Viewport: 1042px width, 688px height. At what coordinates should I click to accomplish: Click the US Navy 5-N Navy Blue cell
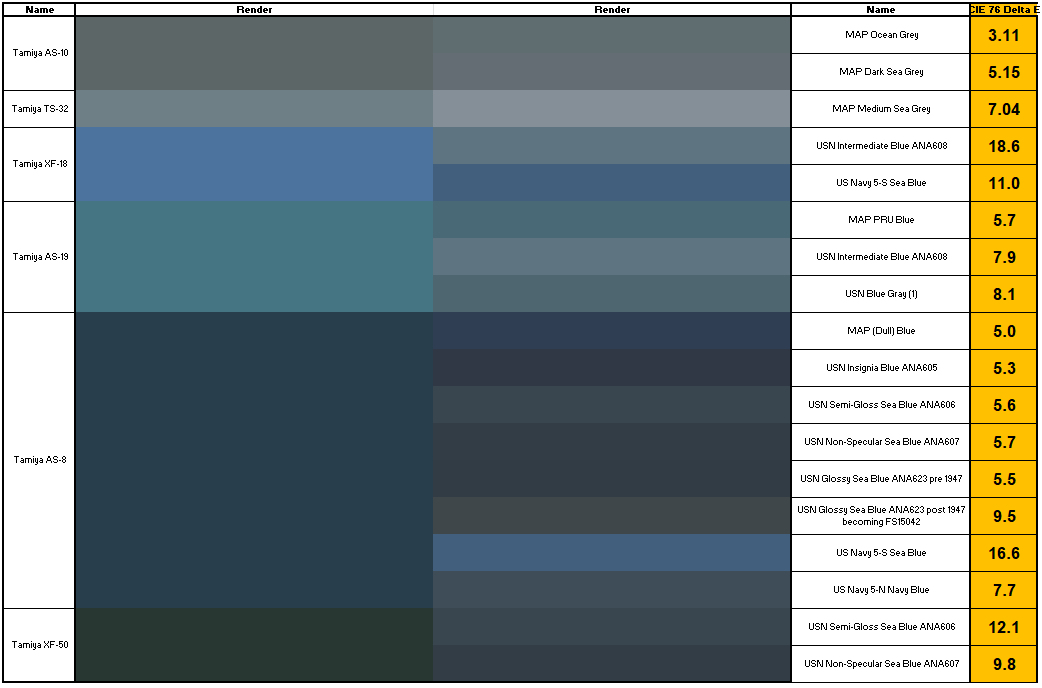[880, 590]
